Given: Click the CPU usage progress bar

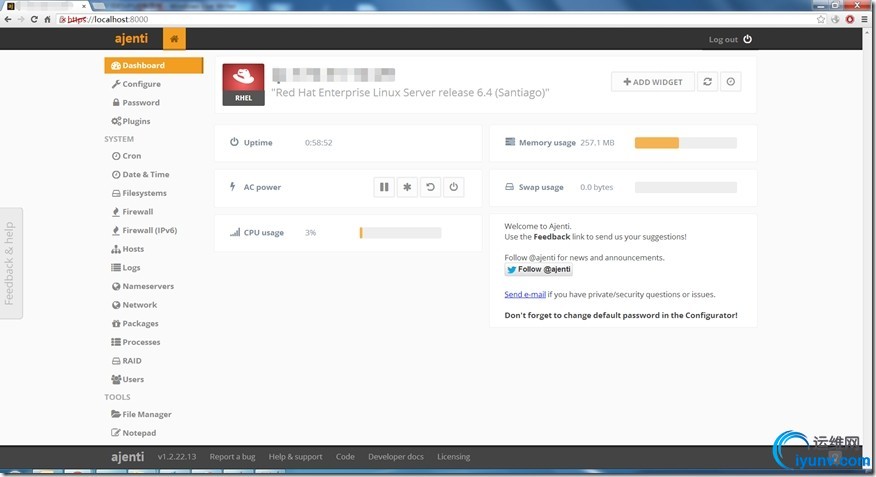Looking at the screenshot, I should point(400,233).
